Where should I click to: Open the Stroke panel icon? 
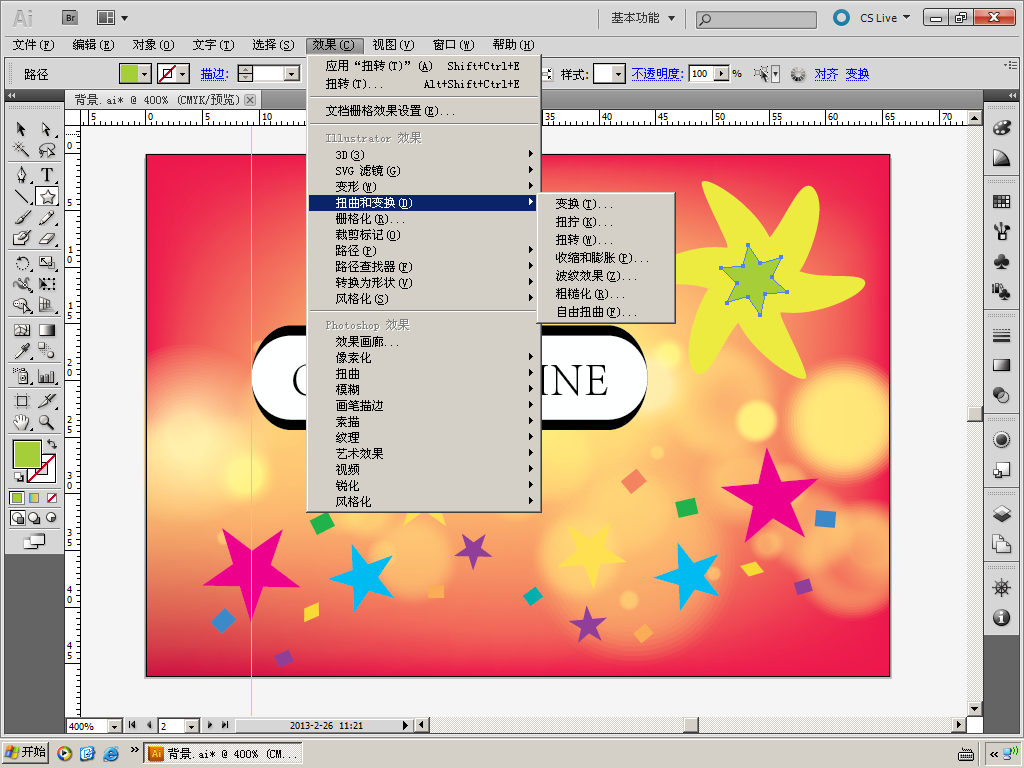click(1001, 336)
